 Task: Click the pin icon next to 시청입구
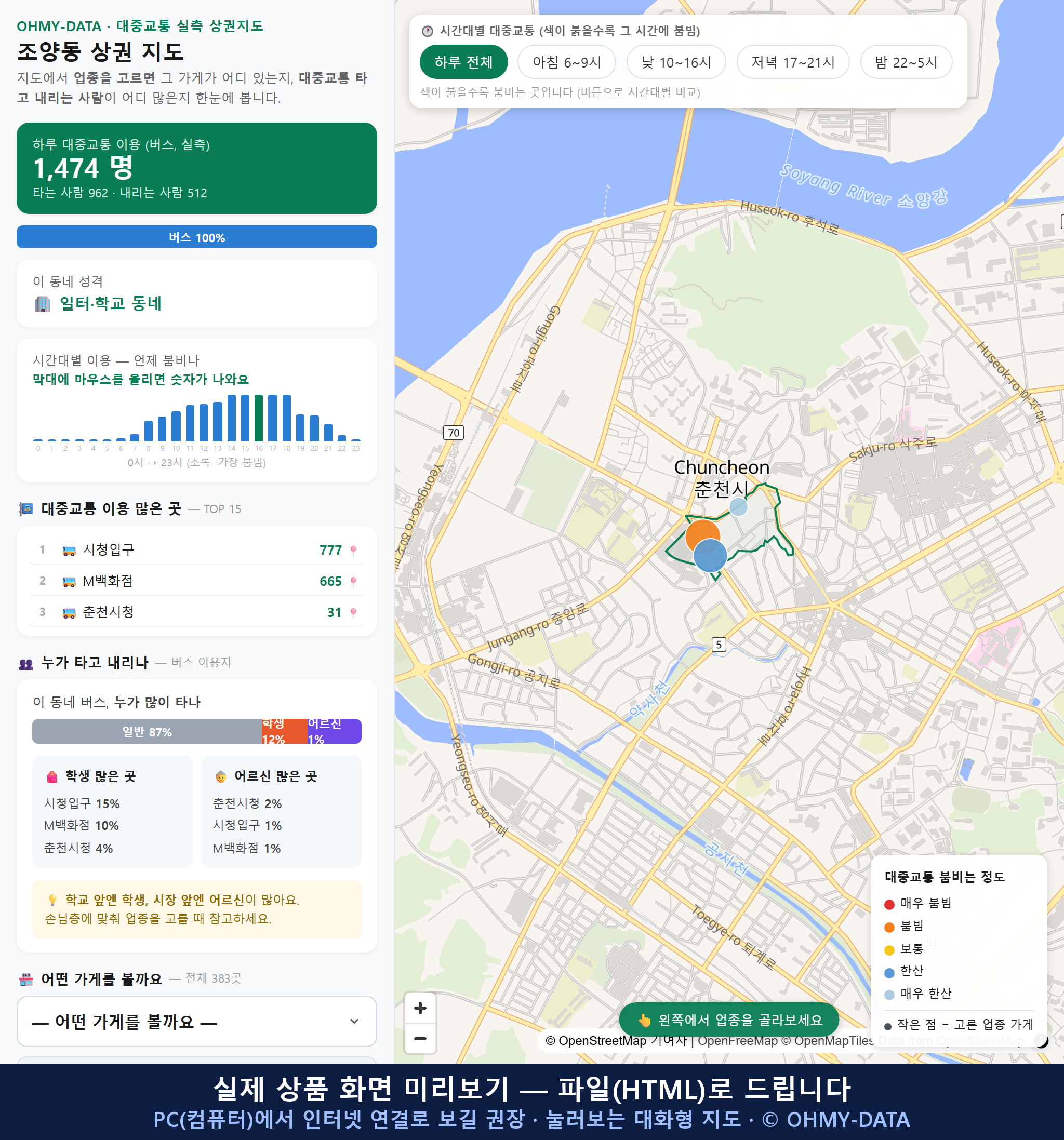(353, 550)
